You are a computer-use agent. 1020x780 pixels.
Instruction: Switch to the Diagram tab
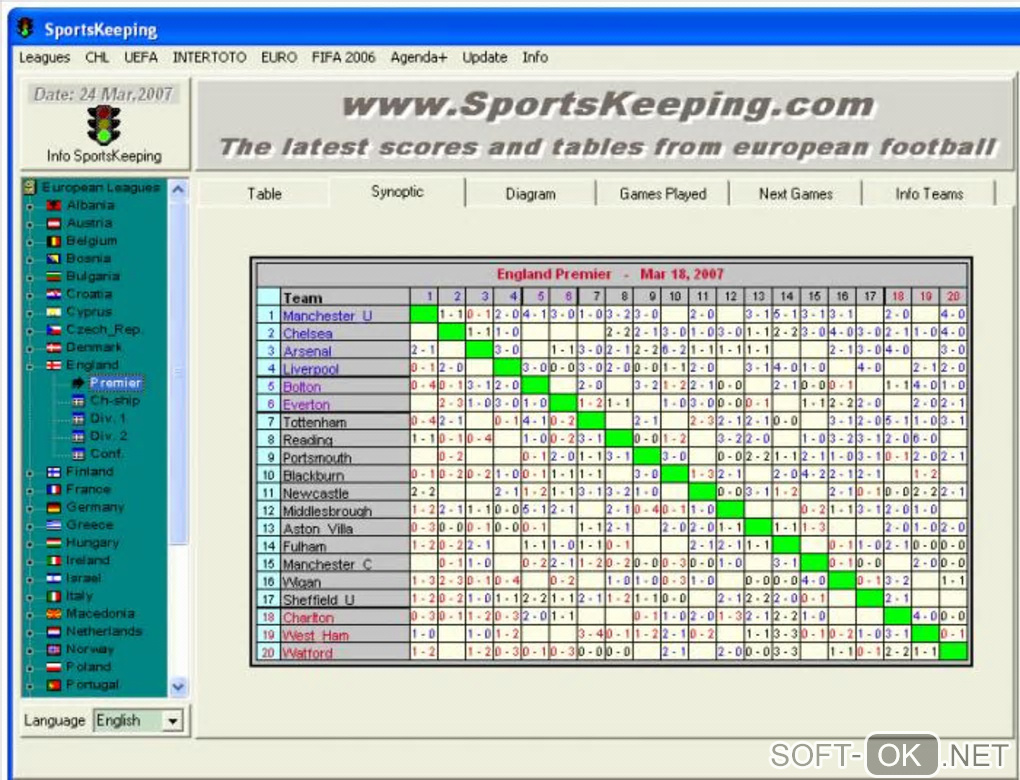tap(531, 194)
